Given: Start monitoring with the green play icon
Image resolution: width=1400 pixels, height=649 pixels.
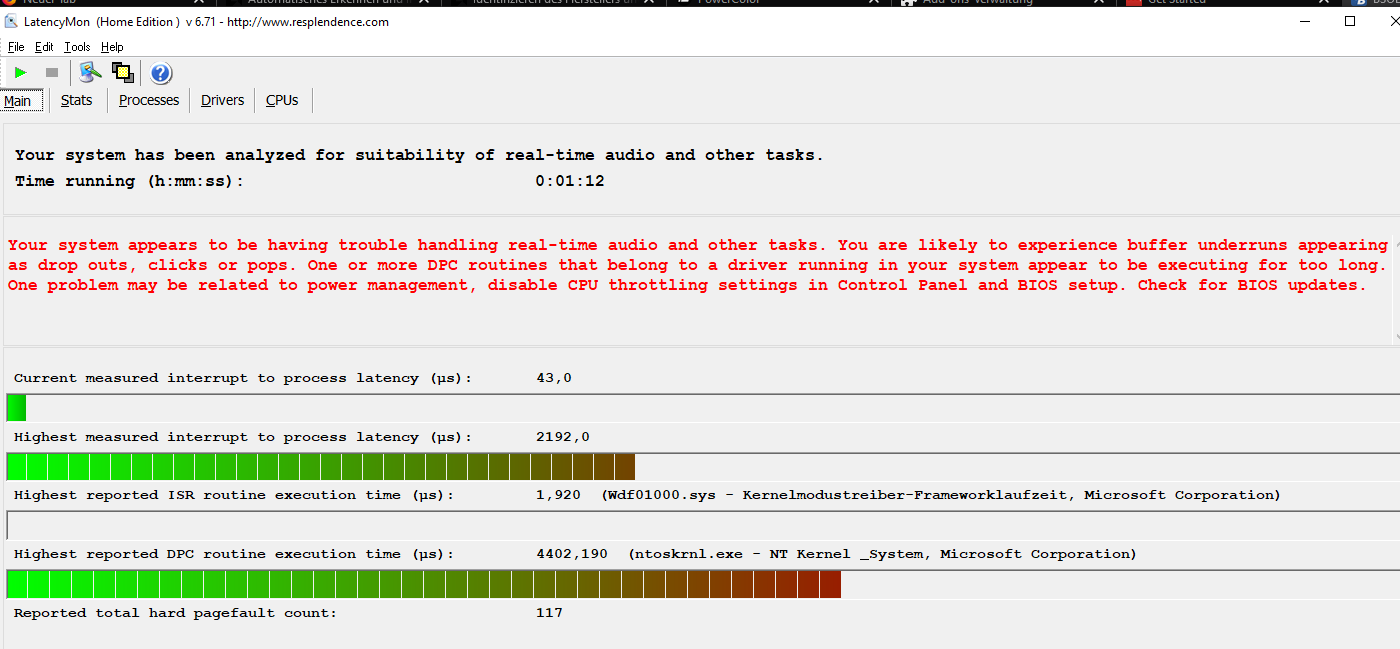Looking at the screenshot, I should [20, 73].
